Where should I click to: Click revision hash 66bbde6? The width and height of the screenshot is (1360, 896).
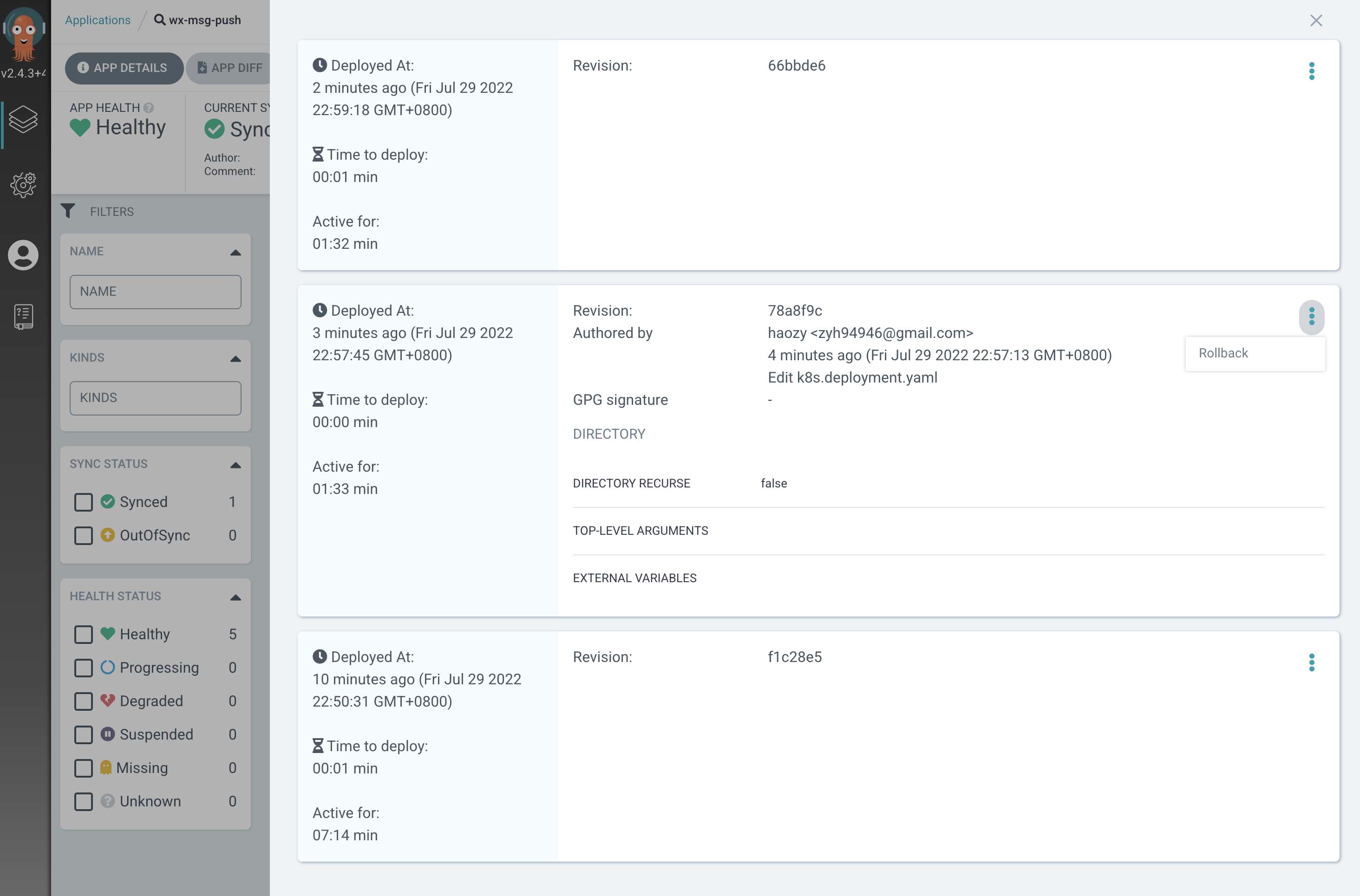coord(796,66)
